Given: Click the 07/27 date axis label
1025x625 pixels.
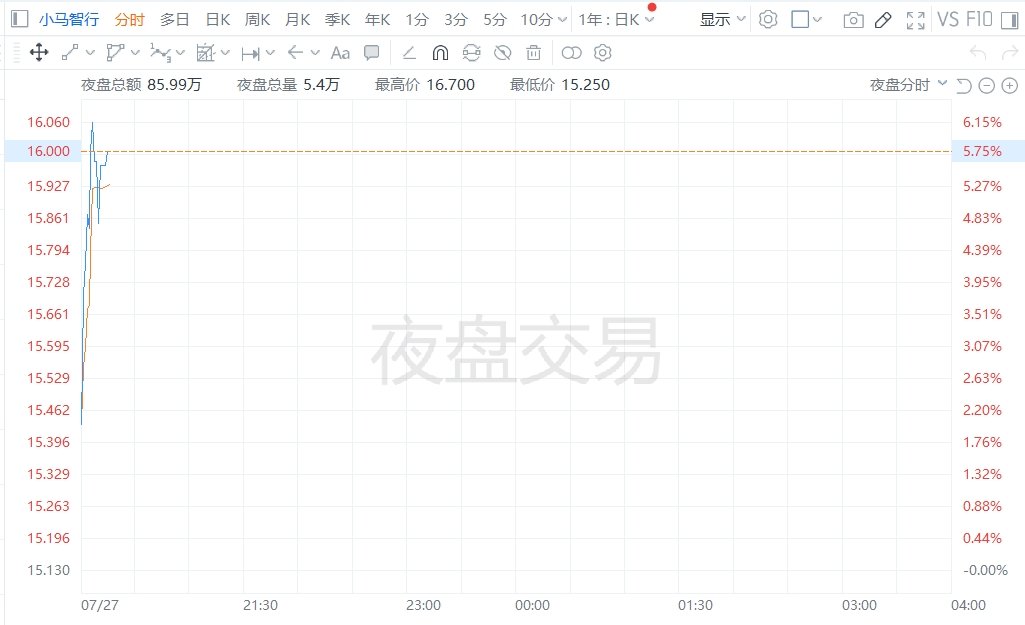Looking at the screenshot, I should coord(100,605).
